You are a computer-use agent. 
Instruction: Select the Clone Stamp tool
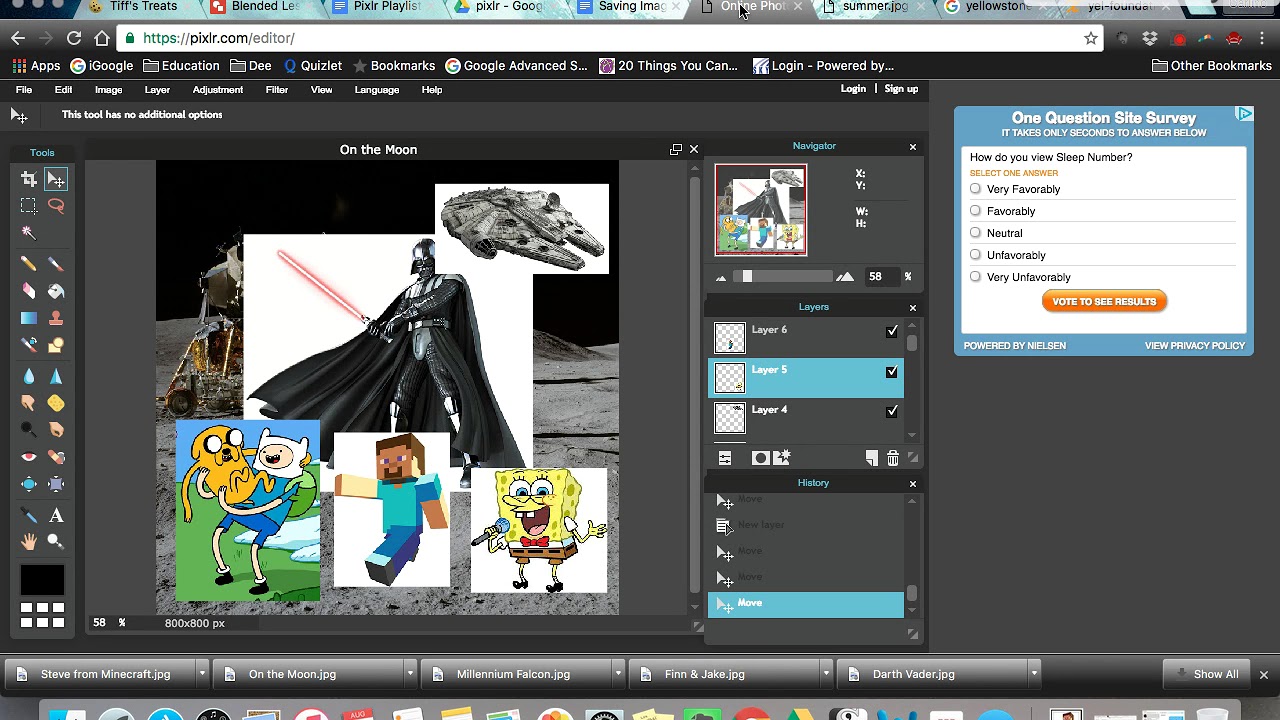pos(56,318)
